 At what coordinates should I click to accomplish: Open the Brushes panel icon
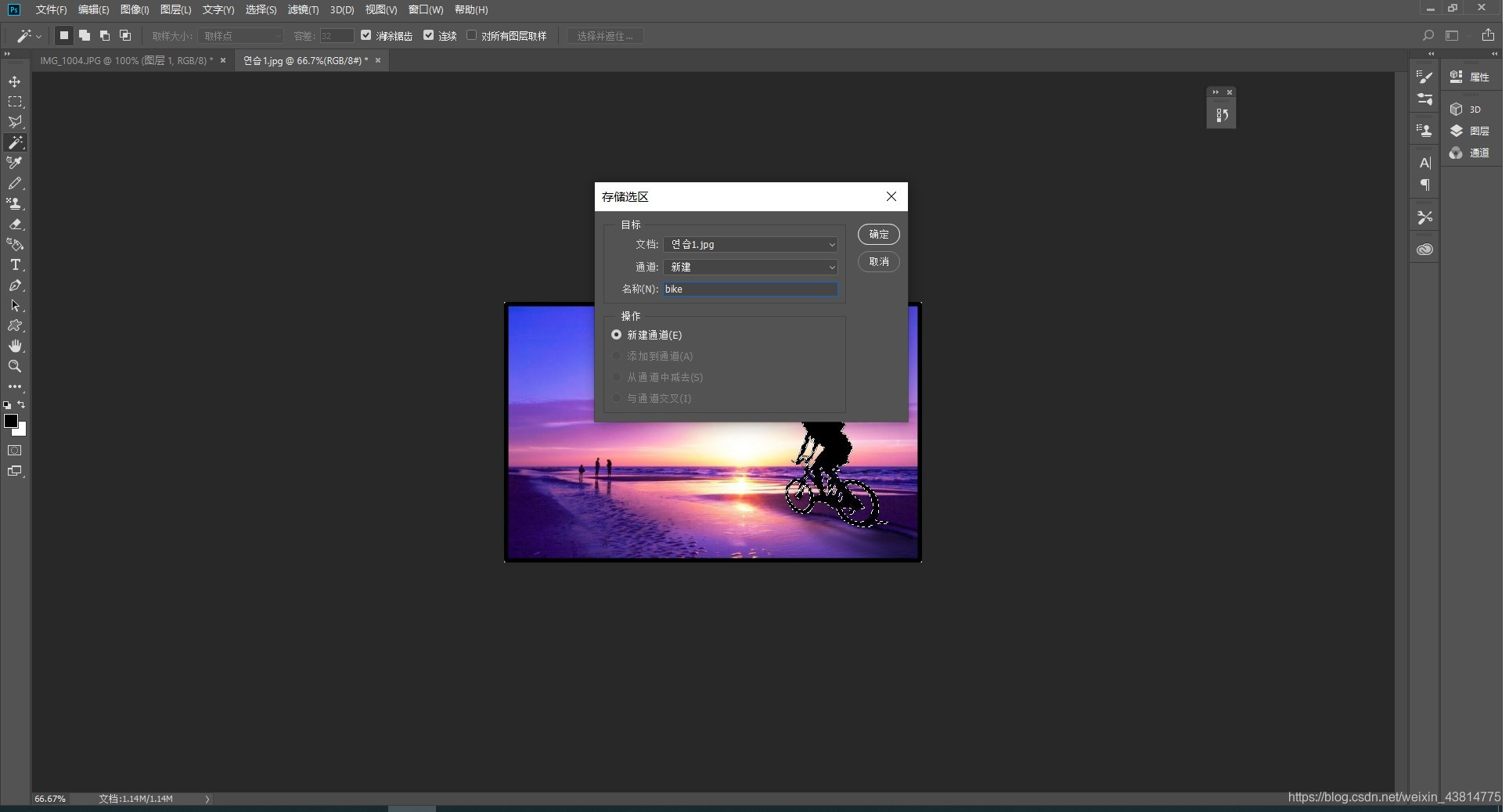coord(1424,99)
